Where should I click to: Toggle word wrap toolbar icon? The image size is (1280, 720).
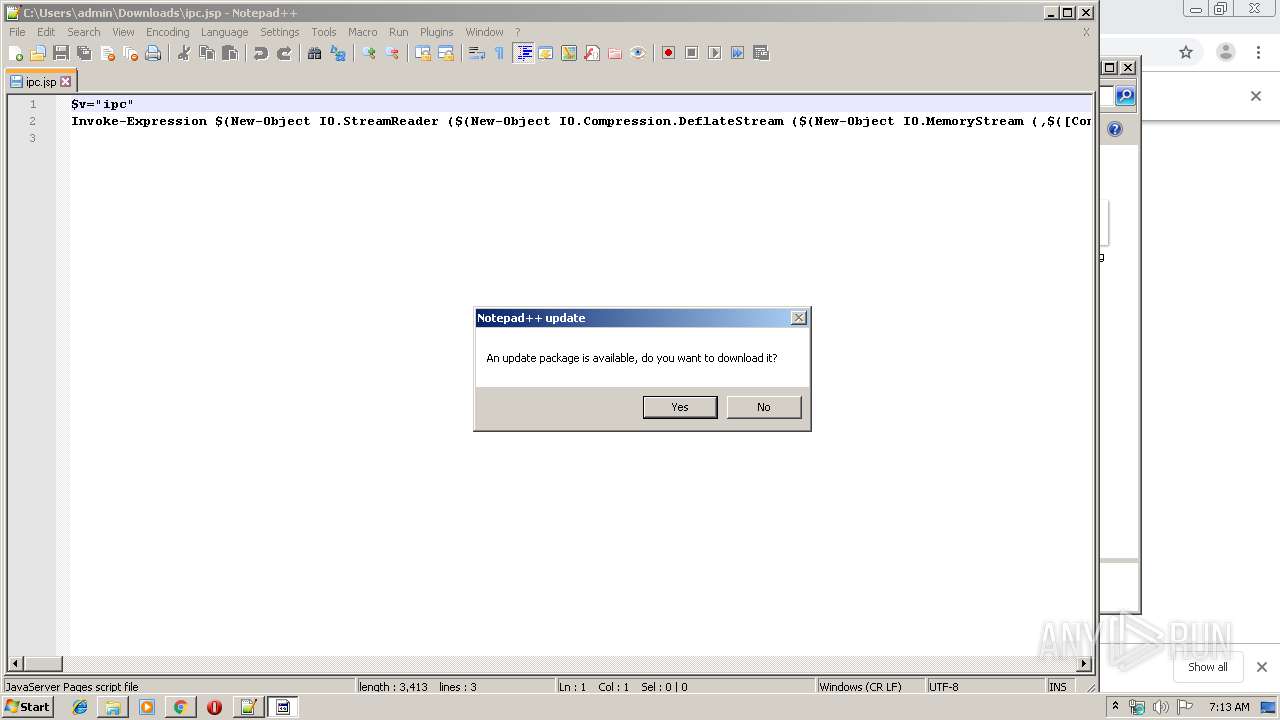tap(477, 53)
